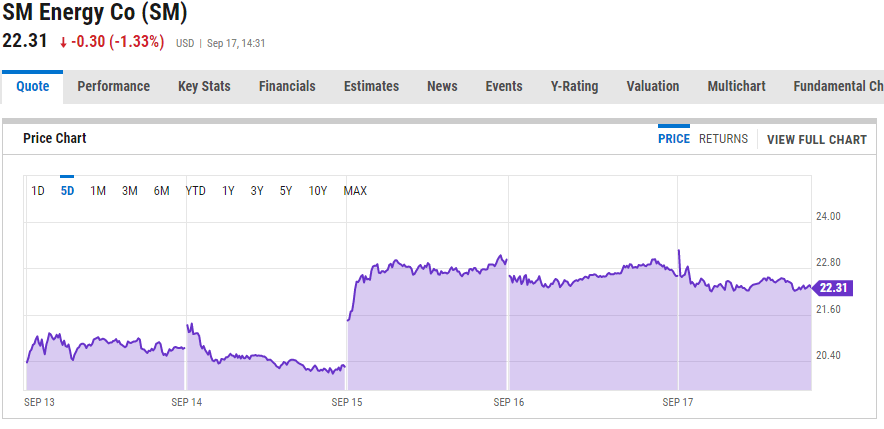Viewport: 884px width, 429px height.
Task: Open the Financials tab
Action: tap(287, 87)
